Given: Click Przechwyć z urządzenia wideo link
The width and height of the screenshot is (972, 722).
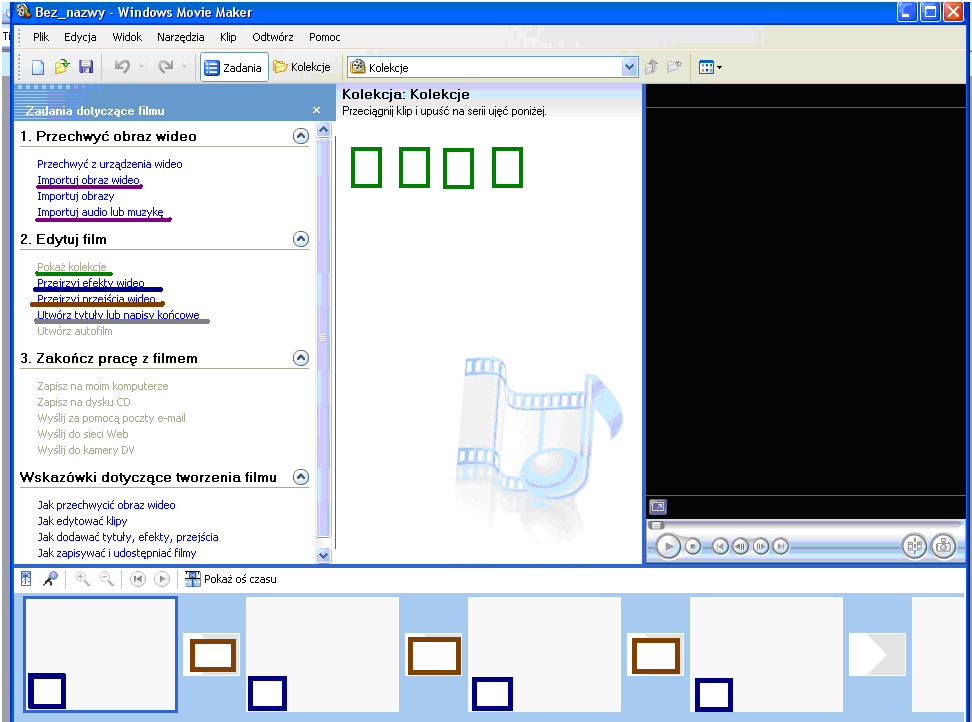Looking at the screenshot, I should 110,164.
